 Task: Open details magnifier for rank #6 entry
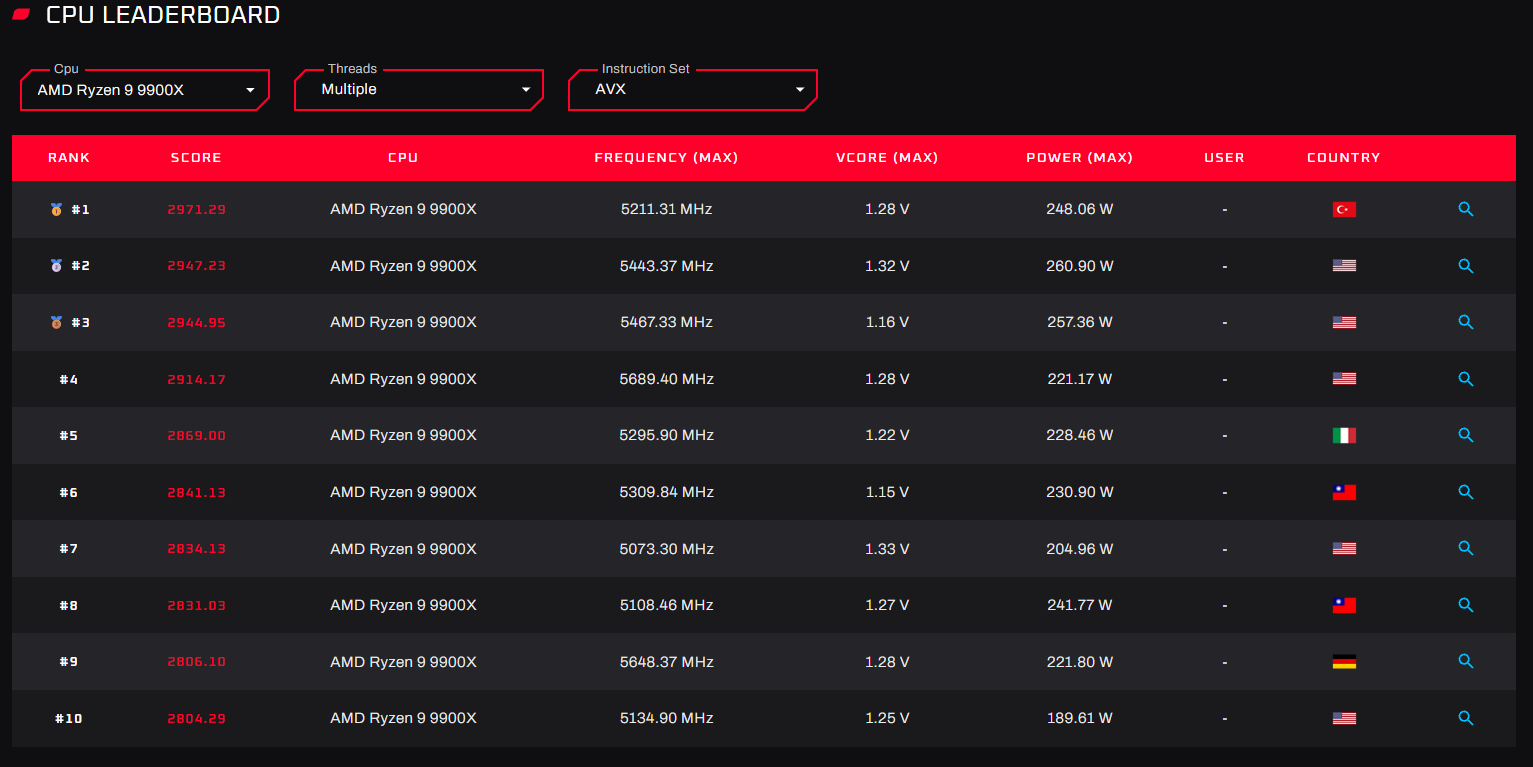(x=1466, y=492)
